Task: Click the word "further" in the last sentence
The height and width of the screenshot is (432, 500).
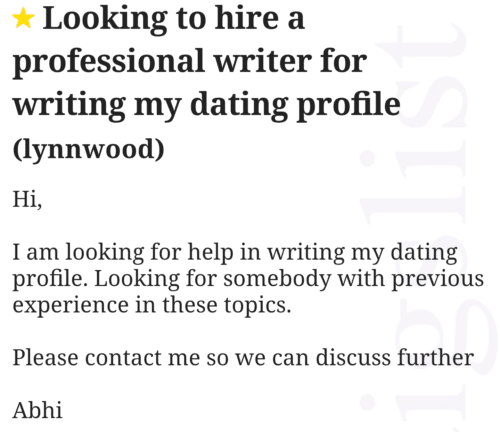Action: pyautogui.click(x=436, y=357)
